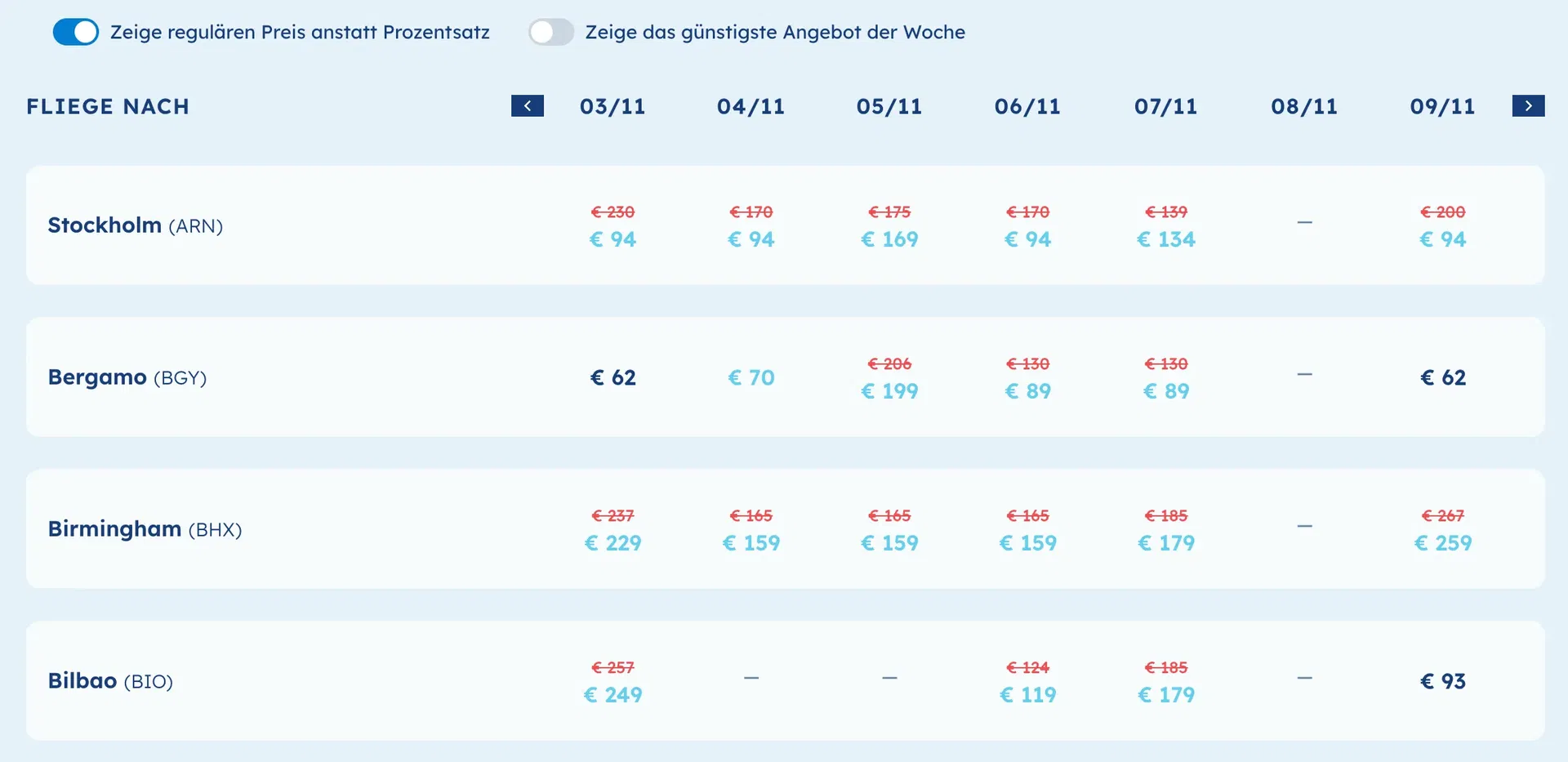Click the FLIEGE NACH heading
Screen dimensions: 1568x762
108,105
